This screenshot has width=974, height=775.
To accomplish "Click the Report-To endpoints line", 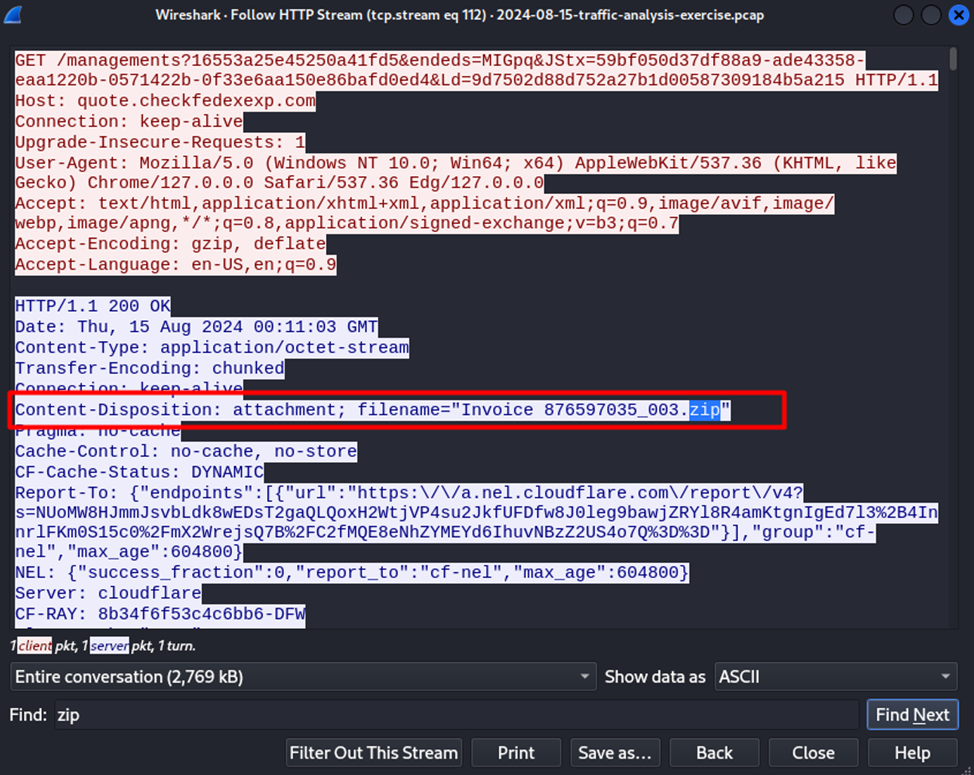I will (x=476, y=522).
